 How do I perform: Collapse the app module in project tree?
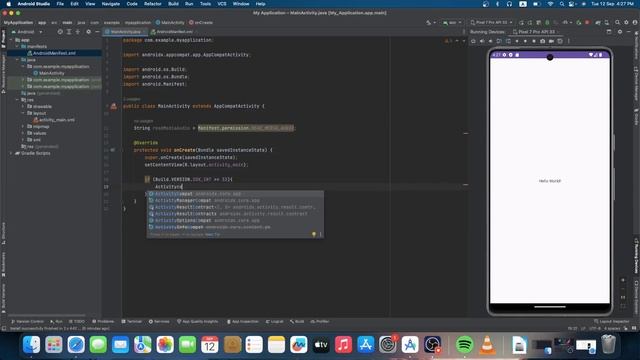(11, 40)
